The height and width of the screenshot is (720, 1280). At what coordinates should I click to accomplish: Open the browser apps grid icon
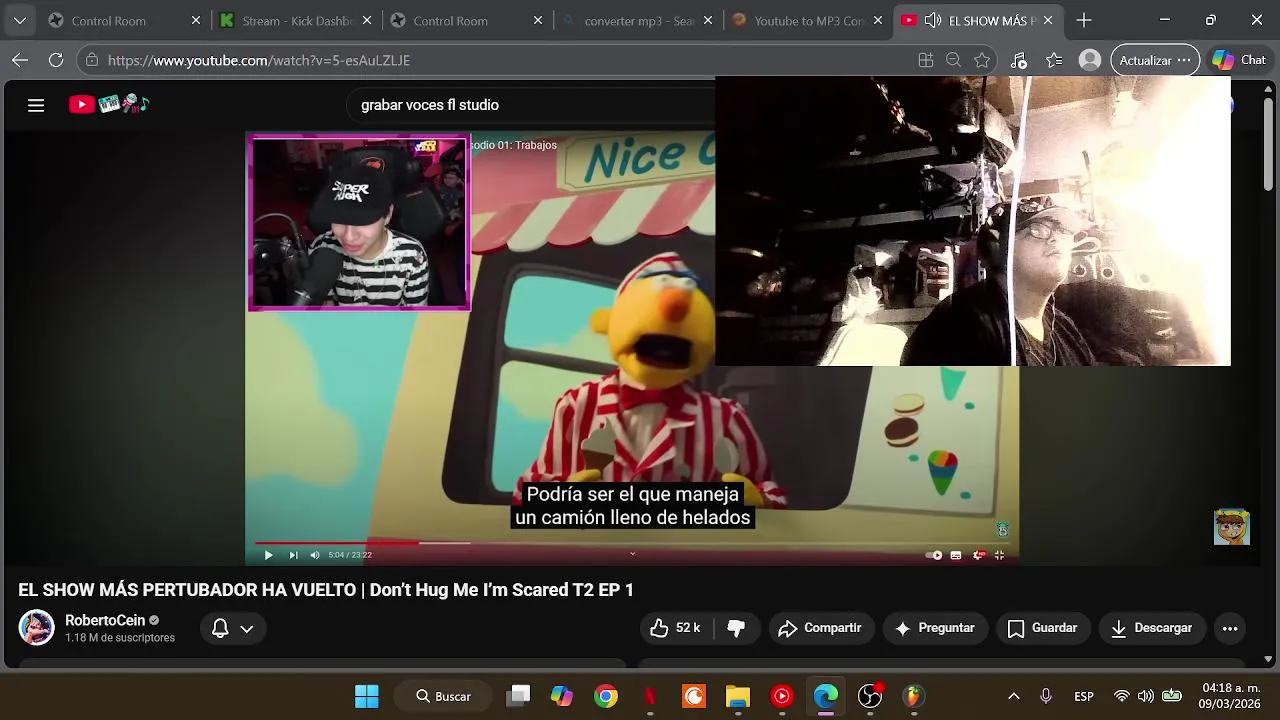[926, 60]
